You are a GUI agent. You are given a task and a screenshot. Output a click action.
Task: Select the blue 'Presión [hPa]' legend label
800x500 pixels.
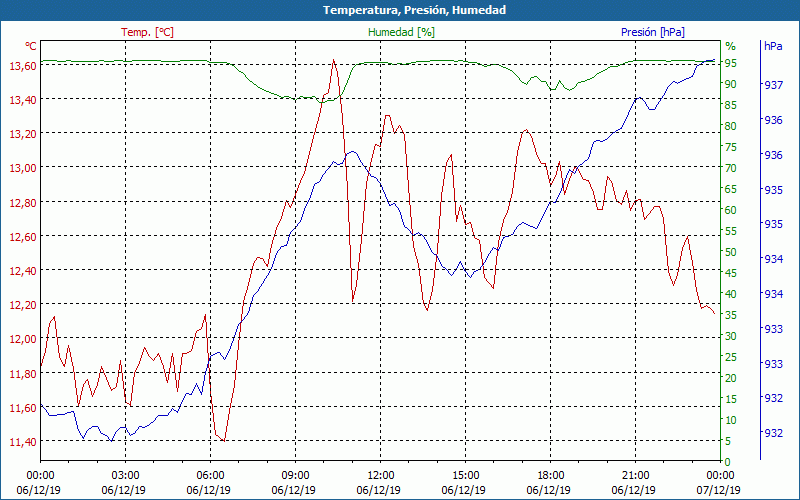click(x=653, y=32)
